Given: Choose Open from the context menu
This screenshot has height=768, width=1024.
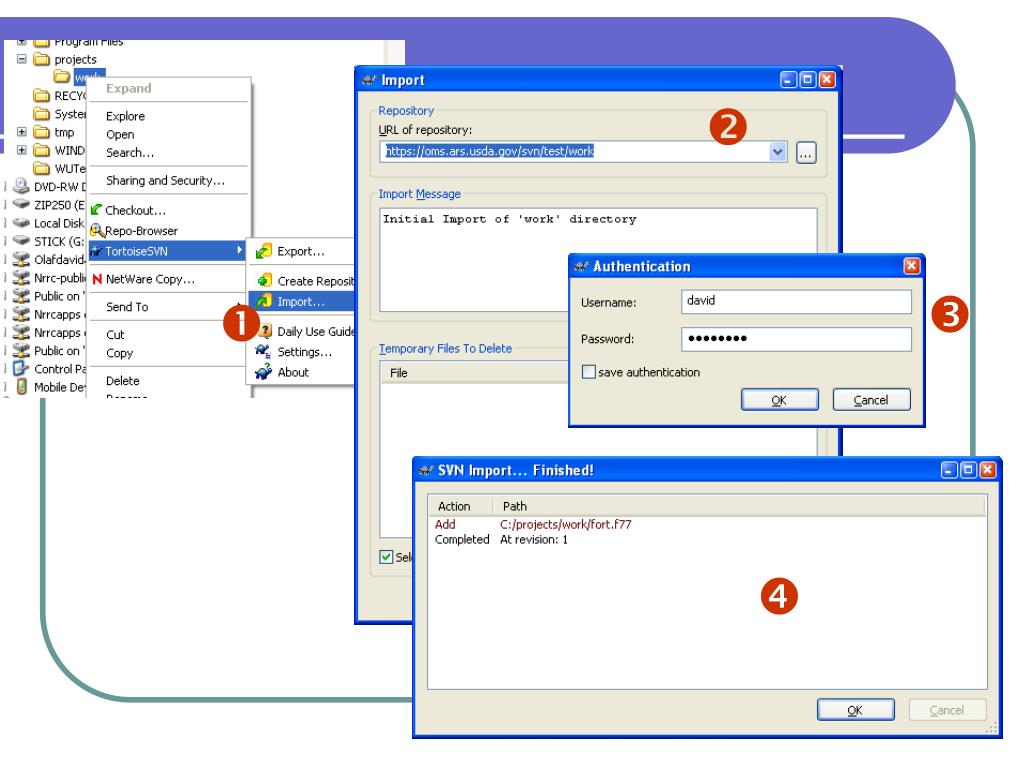Looking at the screenshot, I should pos(120,134).
